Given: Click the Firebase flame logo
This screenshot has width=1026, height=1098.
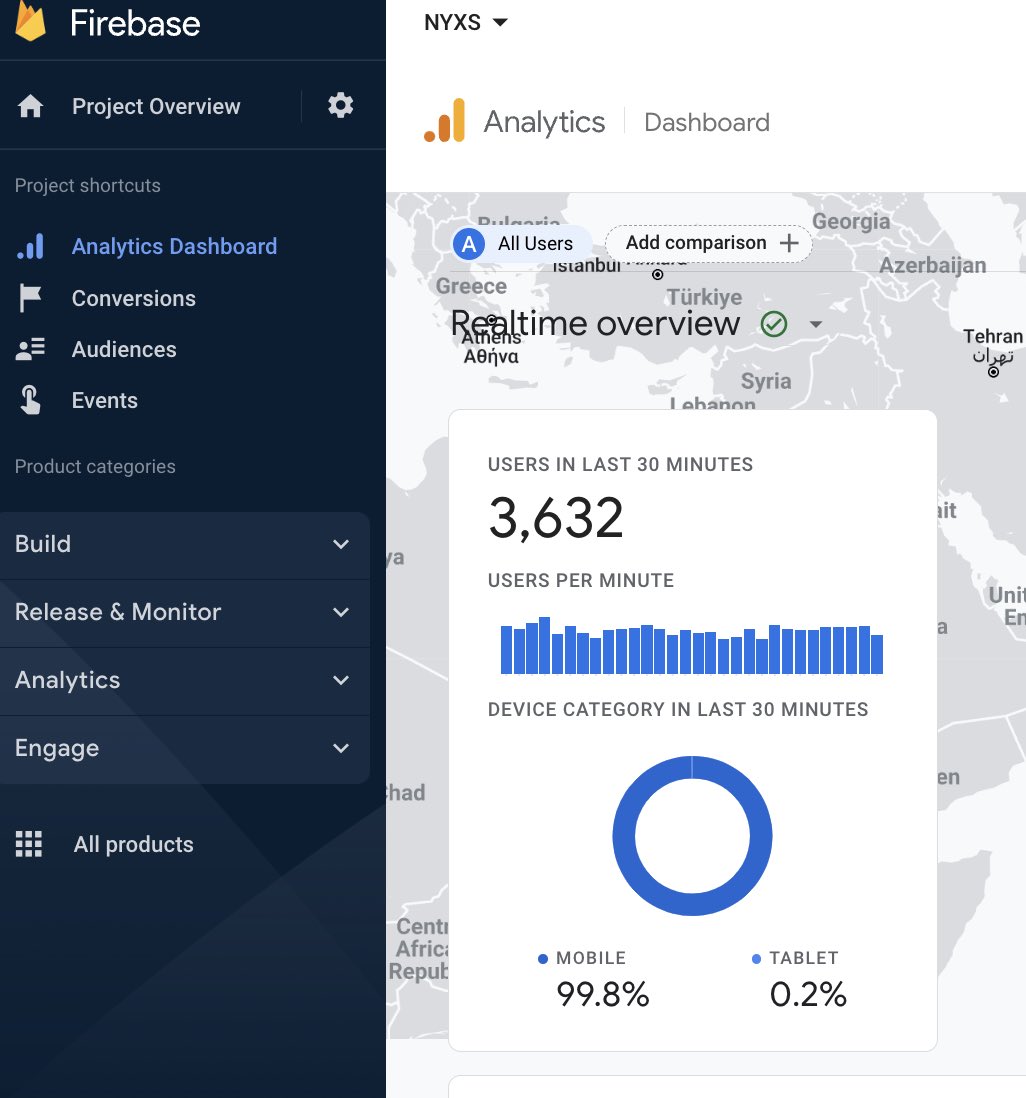Looking at the screenshot, I should pyautogui.click(x=30, y=21).
